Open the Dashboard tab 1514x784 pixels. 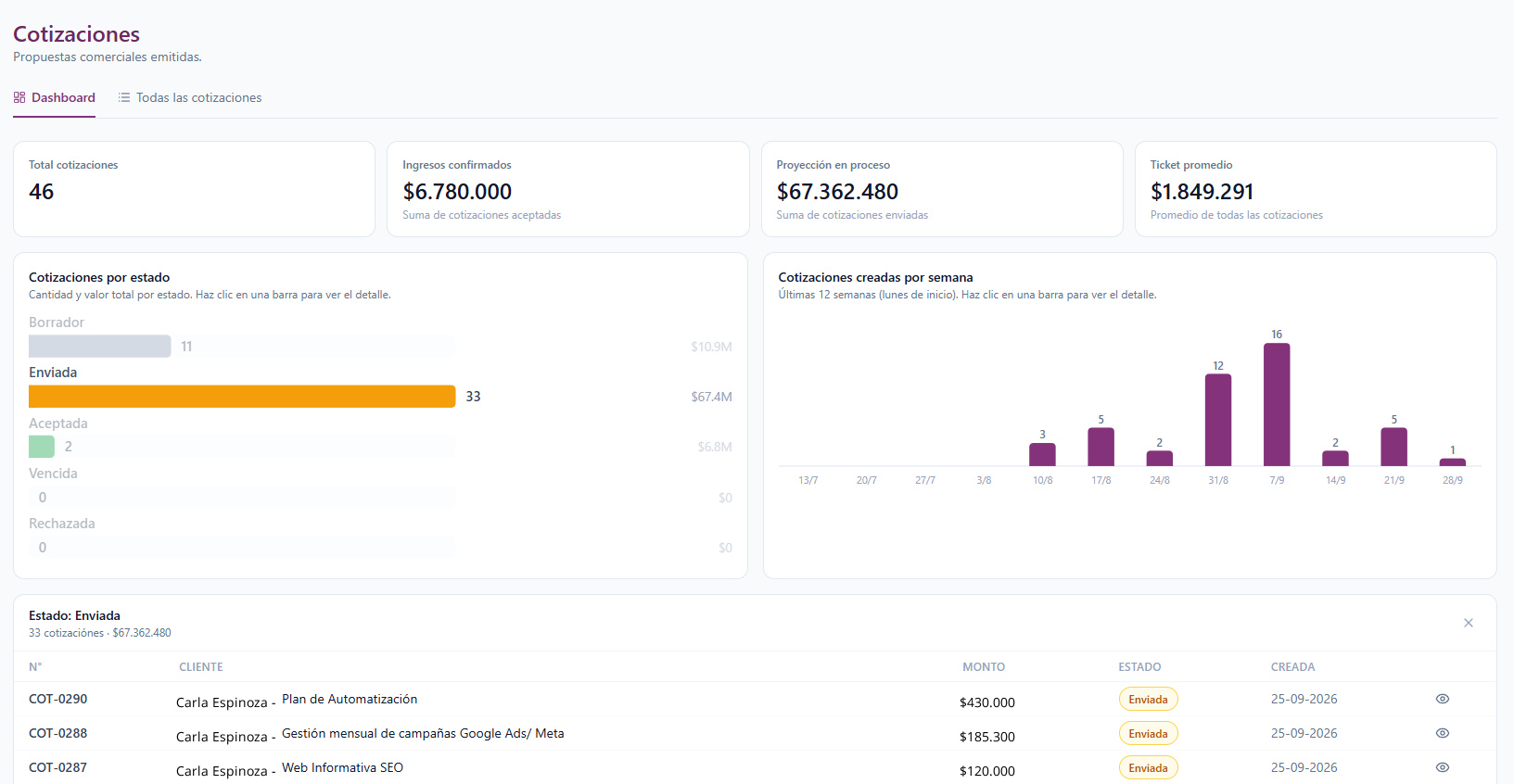tap(55, 97)
